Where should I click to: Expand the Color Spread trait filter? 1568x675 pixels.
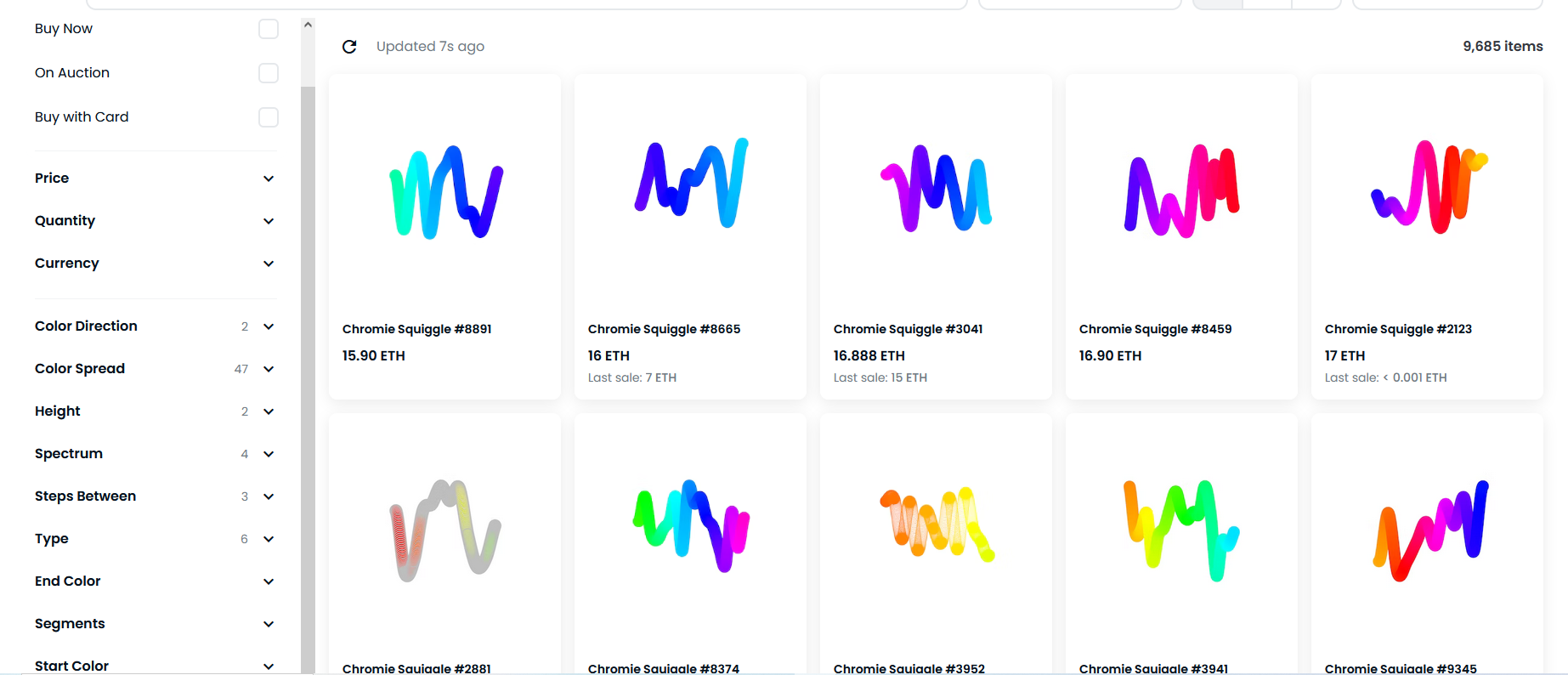click(x=156, y=369)
